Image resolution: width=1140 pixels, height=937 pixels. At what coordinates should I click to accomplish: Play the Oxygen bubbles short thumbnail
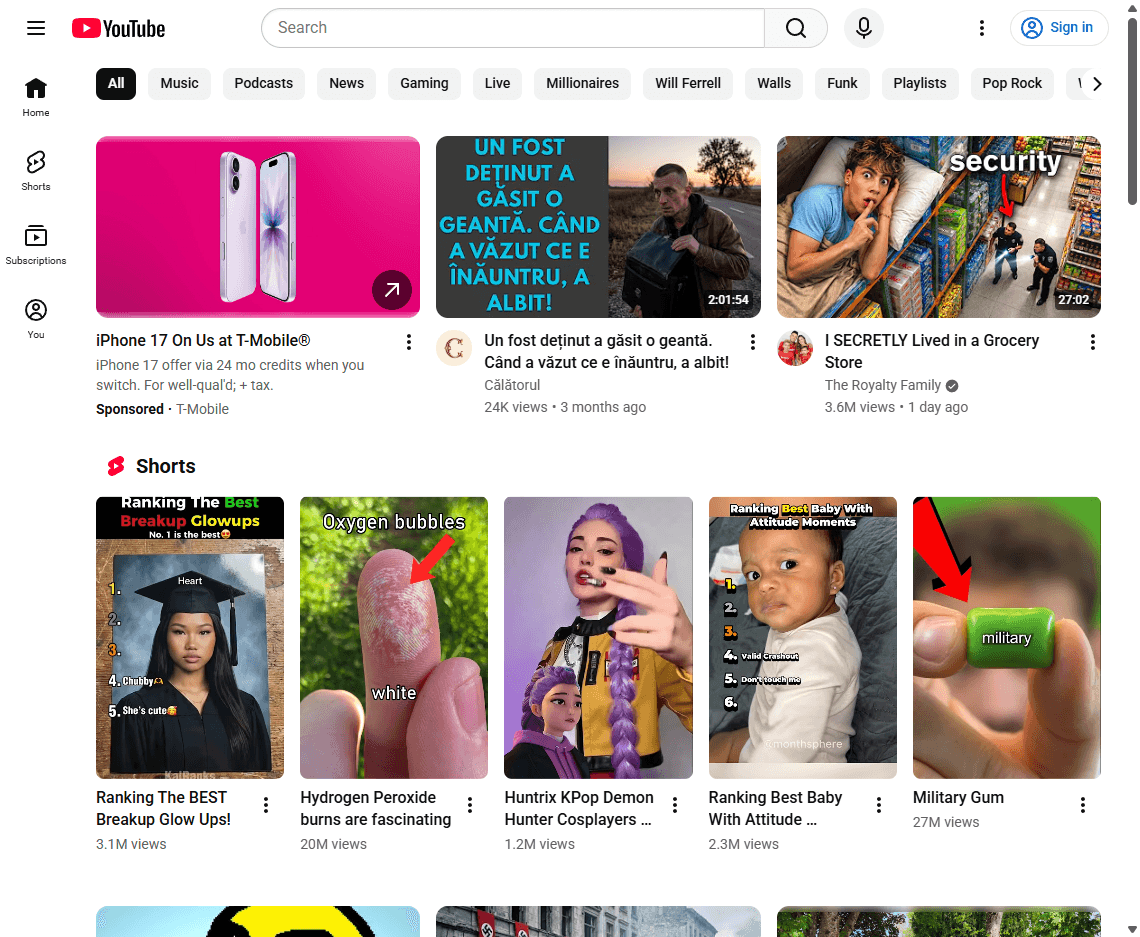pyautogui.click(x=394, y=638)
